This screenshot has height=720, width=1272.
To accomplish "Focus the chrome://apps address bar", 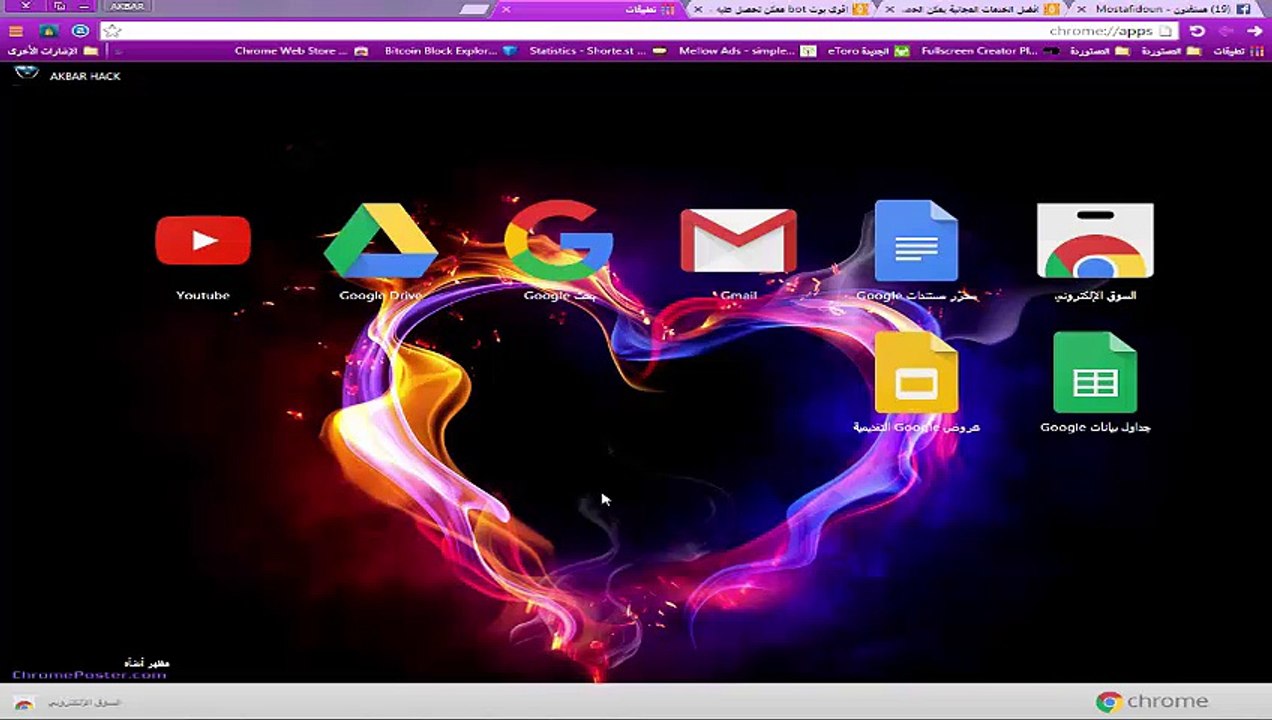I will (640, 31).
